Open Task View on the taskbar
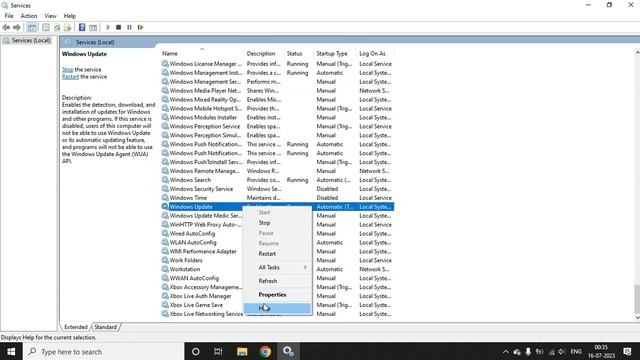640x360 pixels. pyautogui.click(x=218, y=351)
